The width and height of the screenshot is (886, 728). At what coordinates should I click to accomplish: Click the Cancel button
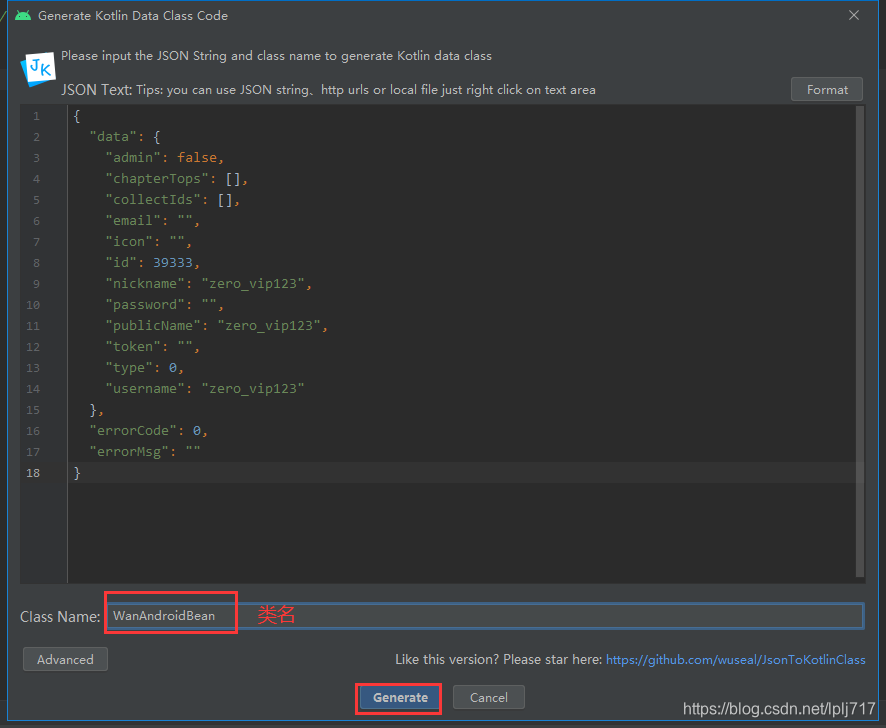(x=488, y=697)
